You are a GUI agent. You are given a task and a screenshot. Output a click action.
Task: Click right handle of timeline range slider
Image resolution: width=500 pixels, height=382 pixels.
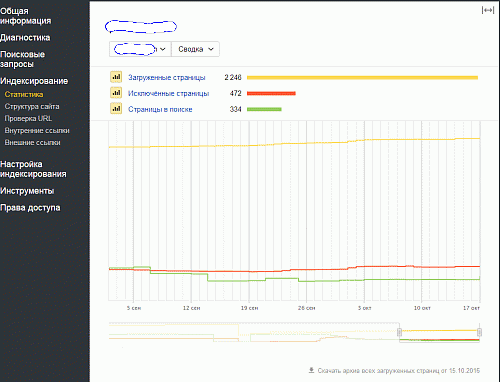tap(479, 332)
